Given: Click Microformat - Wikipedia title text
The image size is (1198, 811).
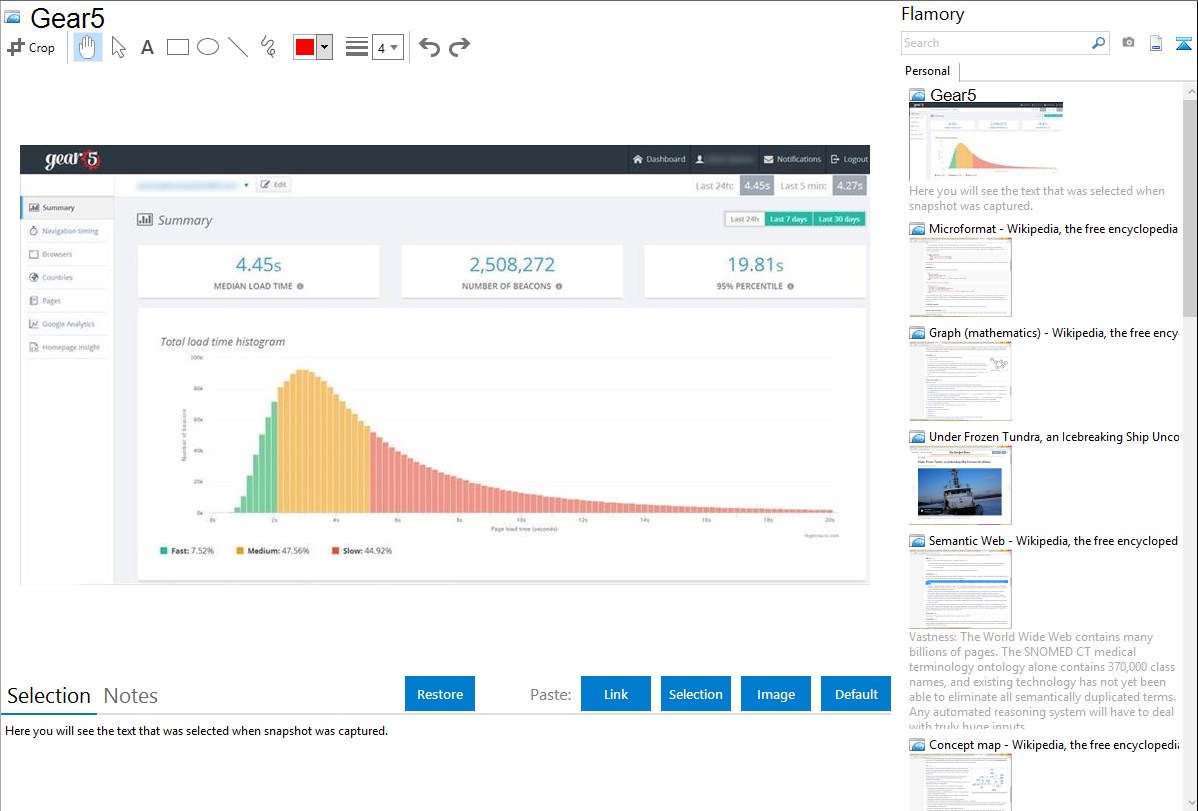Looking at the screenshot, I should (x=1053, y=229).
